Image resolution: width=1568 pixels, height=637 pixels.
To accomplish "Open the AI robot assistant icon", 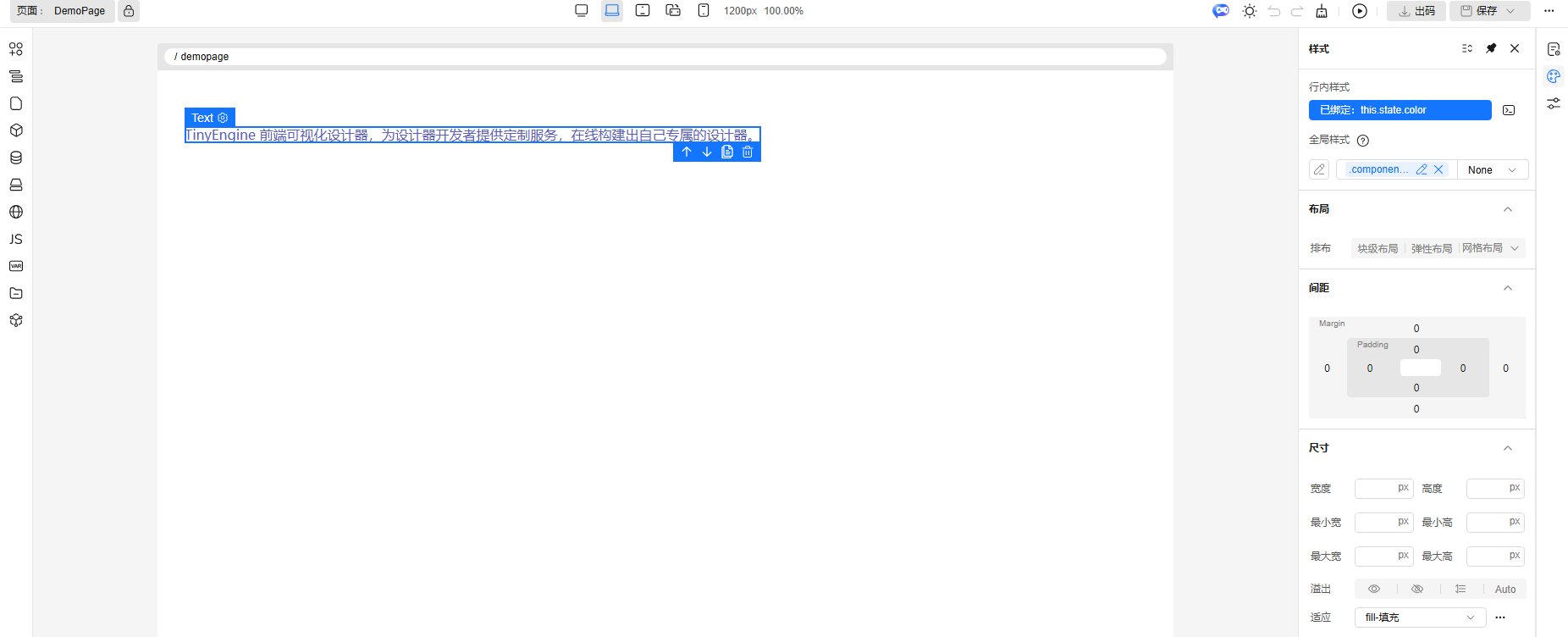I will [x=1220, y=11].
